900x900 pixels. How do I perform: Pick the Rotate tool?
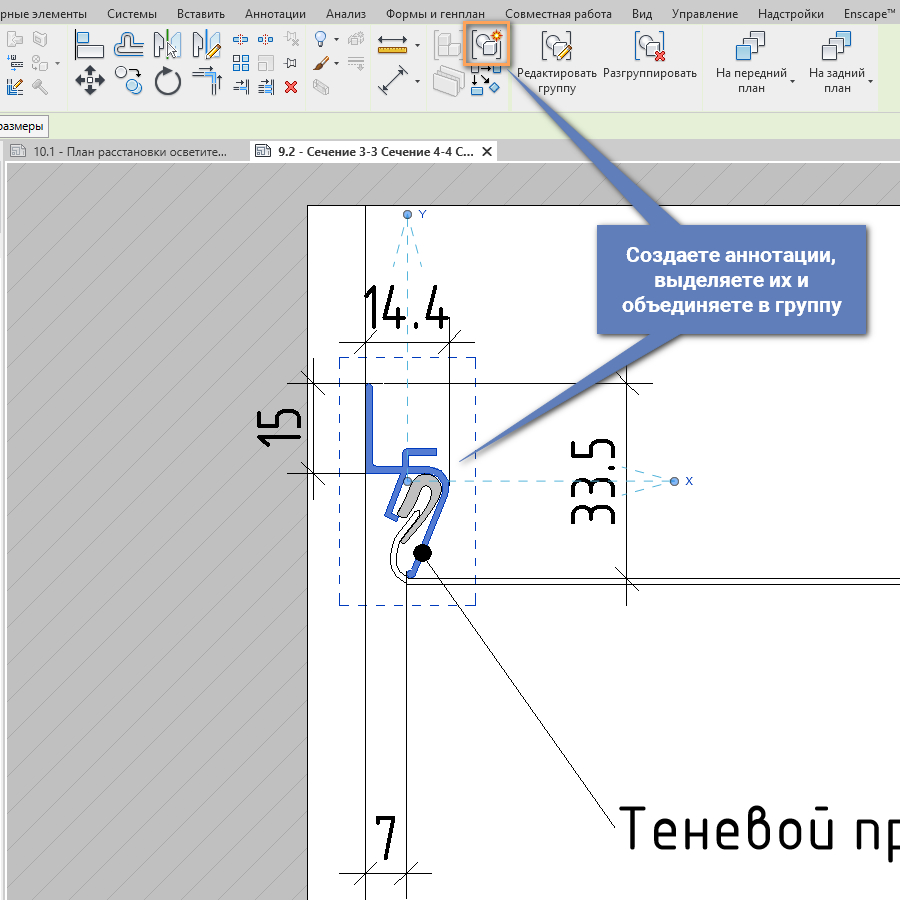coord(167,81)
